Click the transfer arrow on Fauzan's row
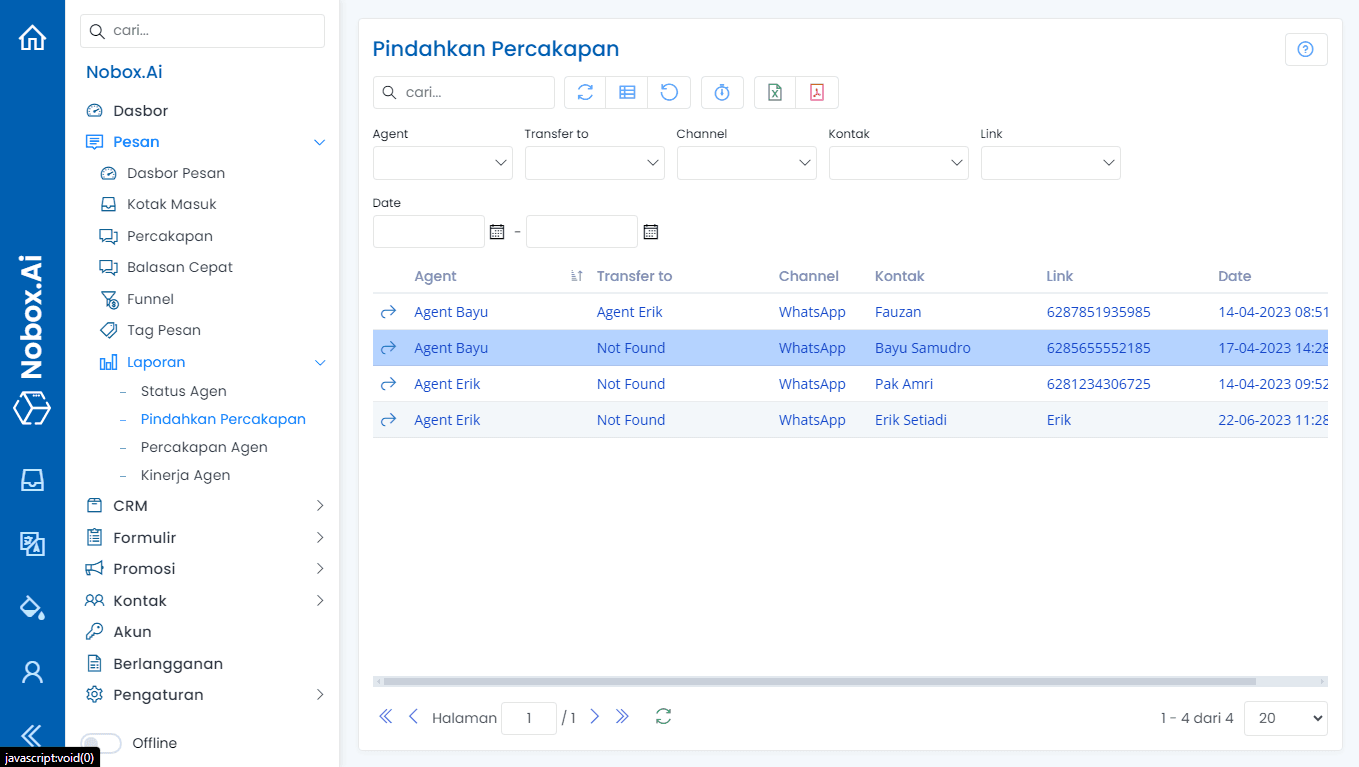 pyautogui.click(x=388, y=311)
